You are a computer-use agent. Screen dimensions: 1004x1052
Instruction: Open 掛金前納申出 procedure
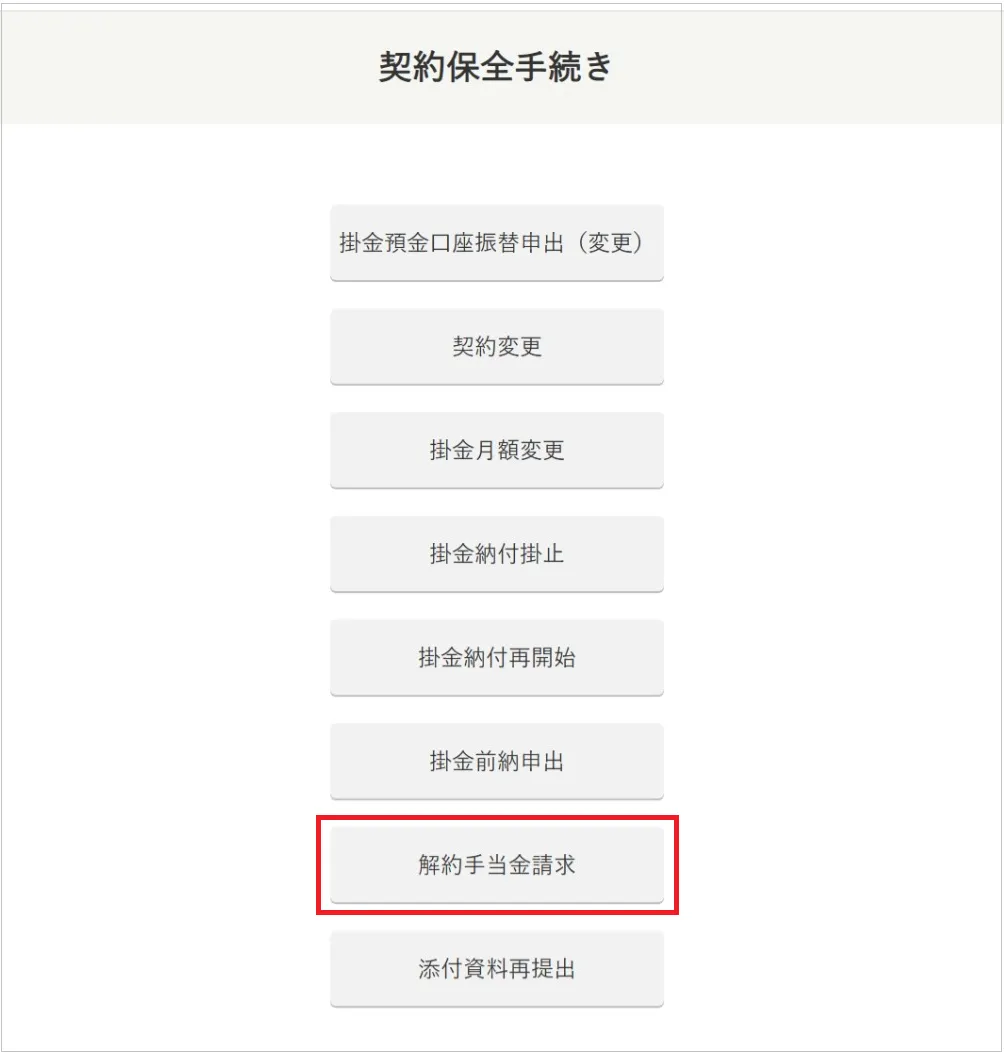coord(496,761)
